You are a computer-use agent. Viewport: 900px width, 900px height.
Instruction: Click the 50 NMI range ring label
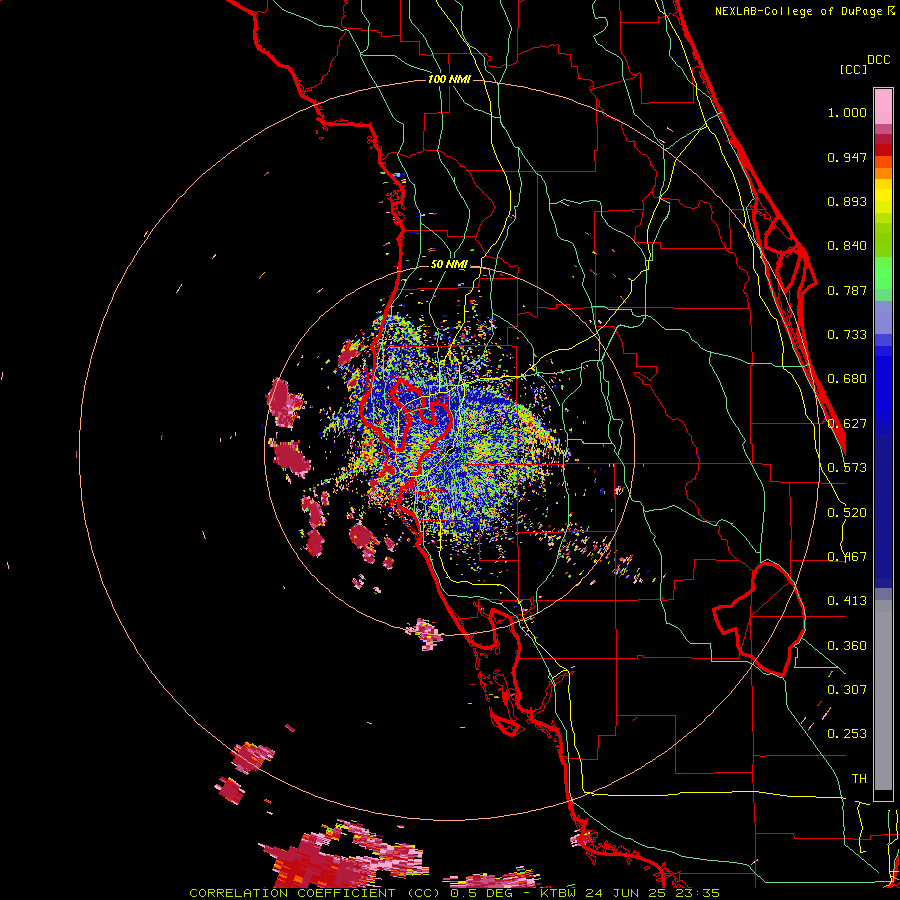[x=449, y=265]
